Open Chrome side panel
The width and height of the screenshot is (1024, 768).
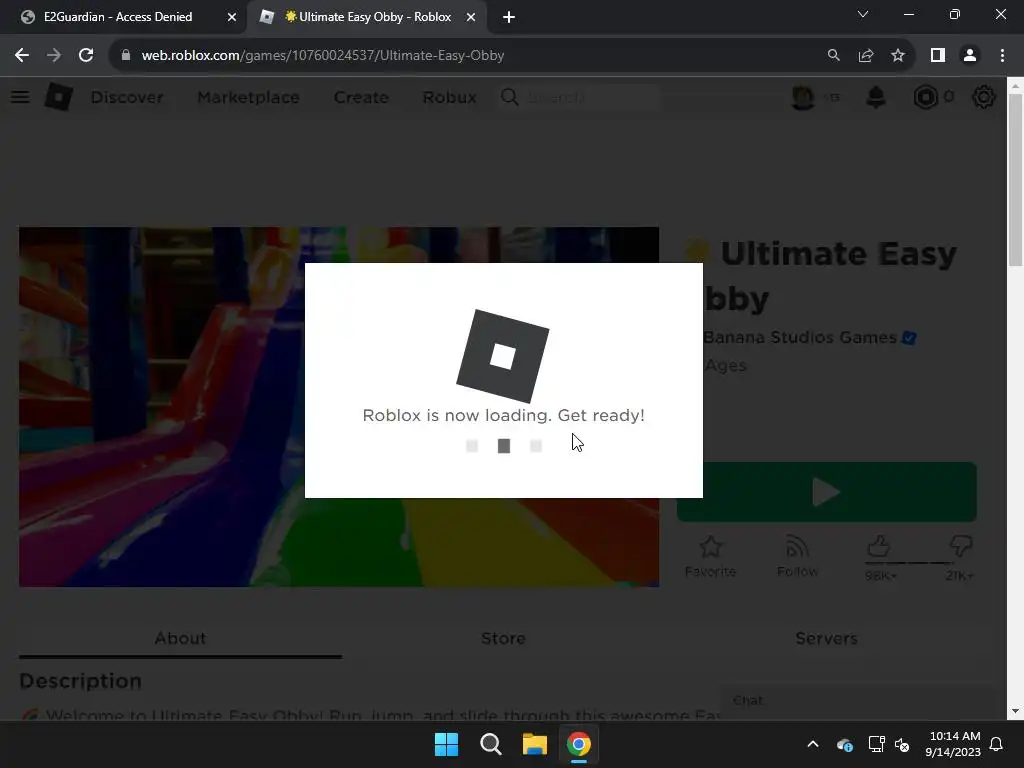click(938, 56)
